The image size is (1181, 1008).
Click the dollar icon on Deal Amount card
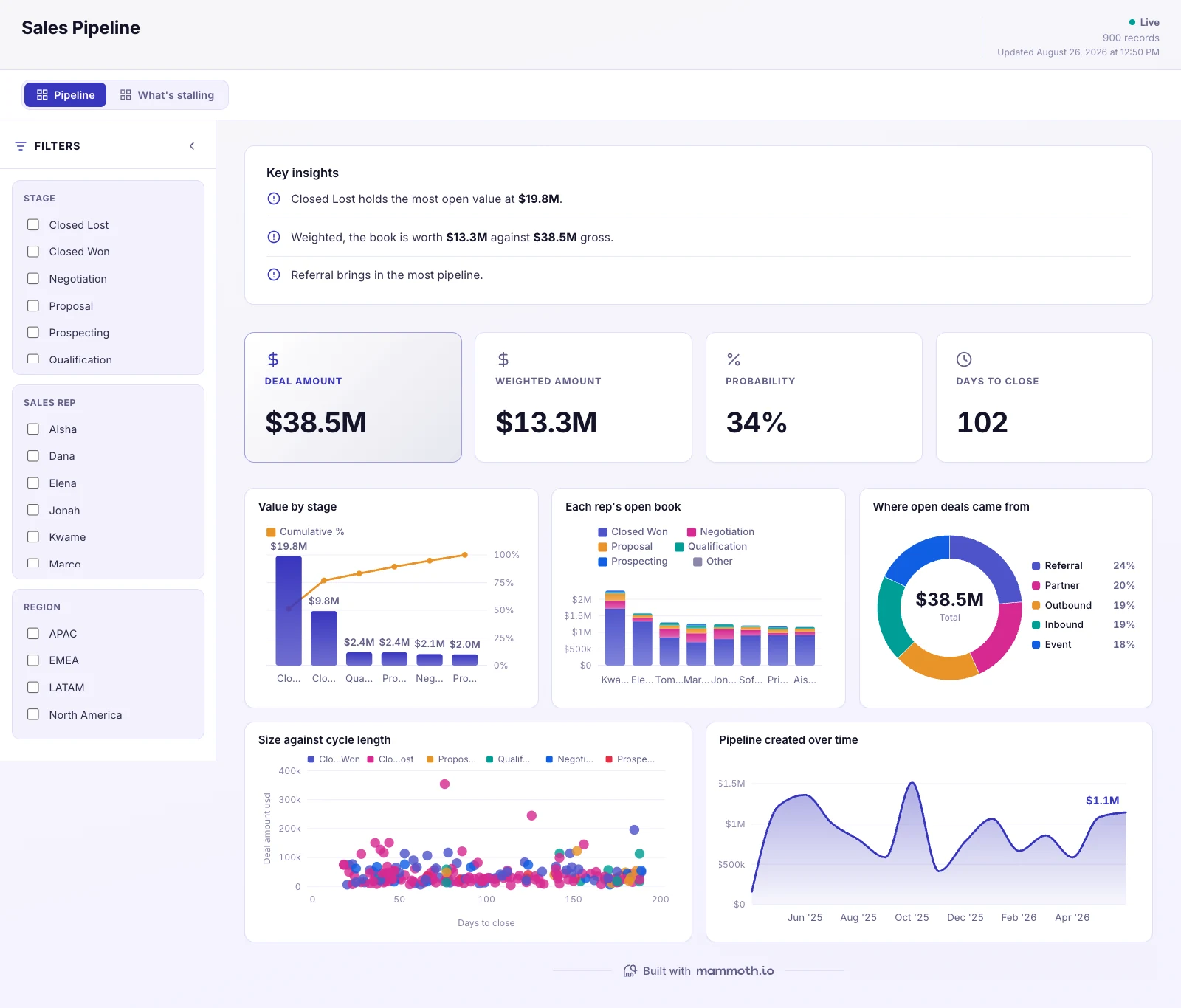[x=273, y=359]
